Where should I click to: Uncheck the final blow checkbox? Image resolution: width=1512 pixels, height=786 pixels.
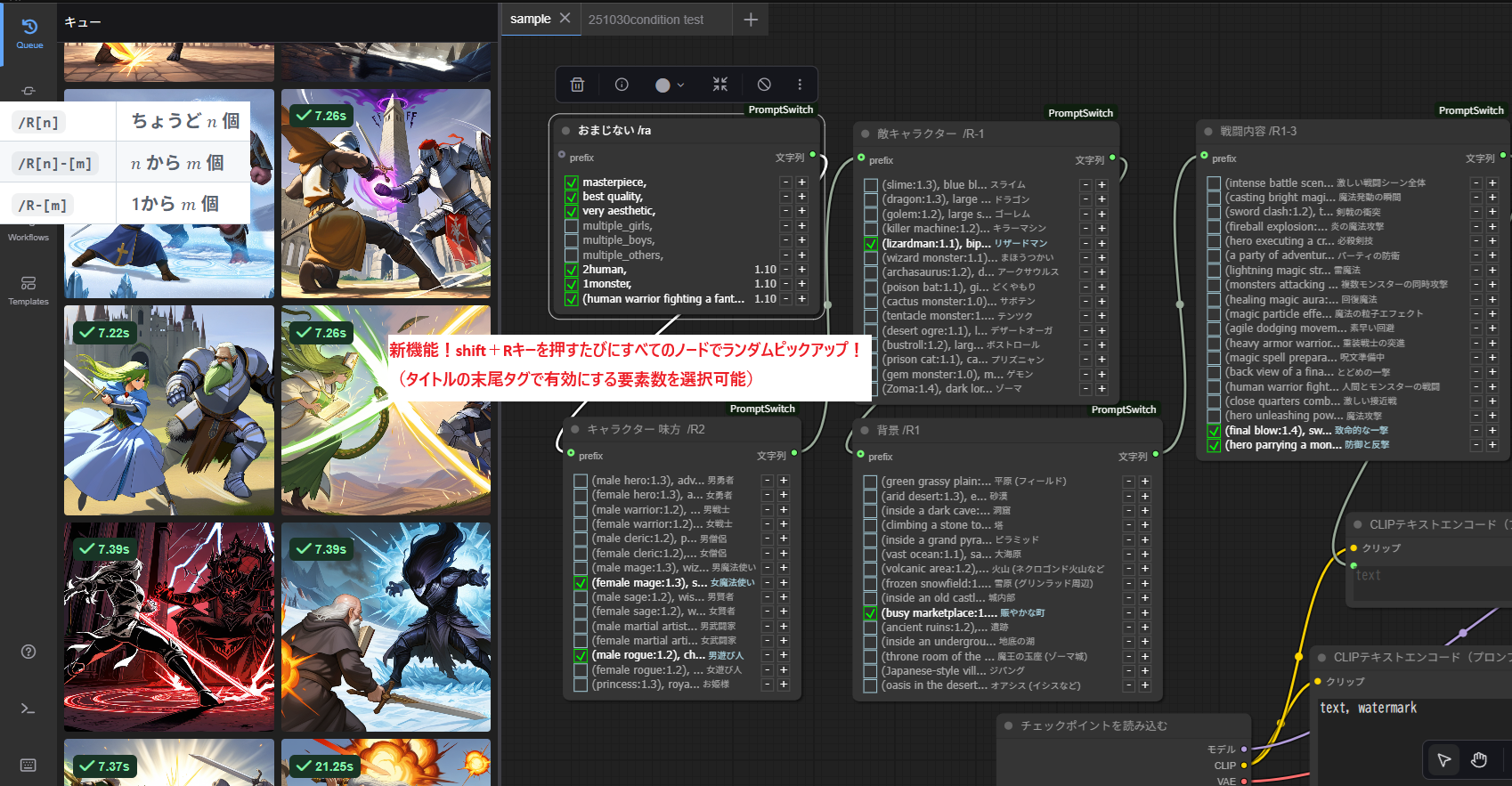(x=1214, y=431)
